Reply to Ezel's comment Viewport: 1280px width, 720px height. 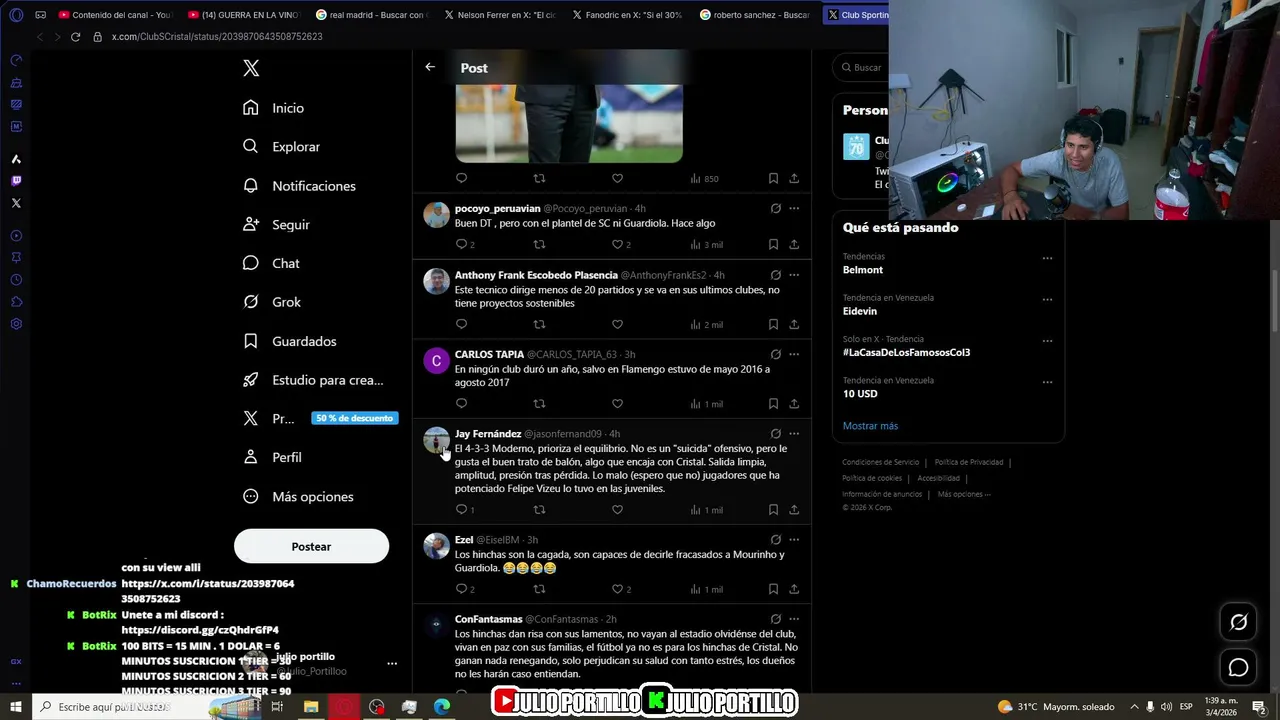click(461, 589)
